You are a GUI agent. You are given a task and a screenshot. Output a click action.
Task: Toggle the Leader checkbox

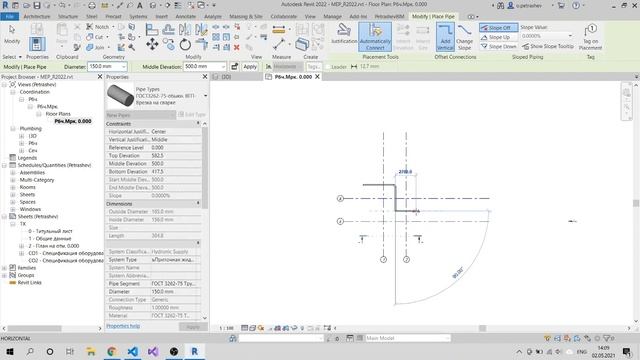(328, 67)
